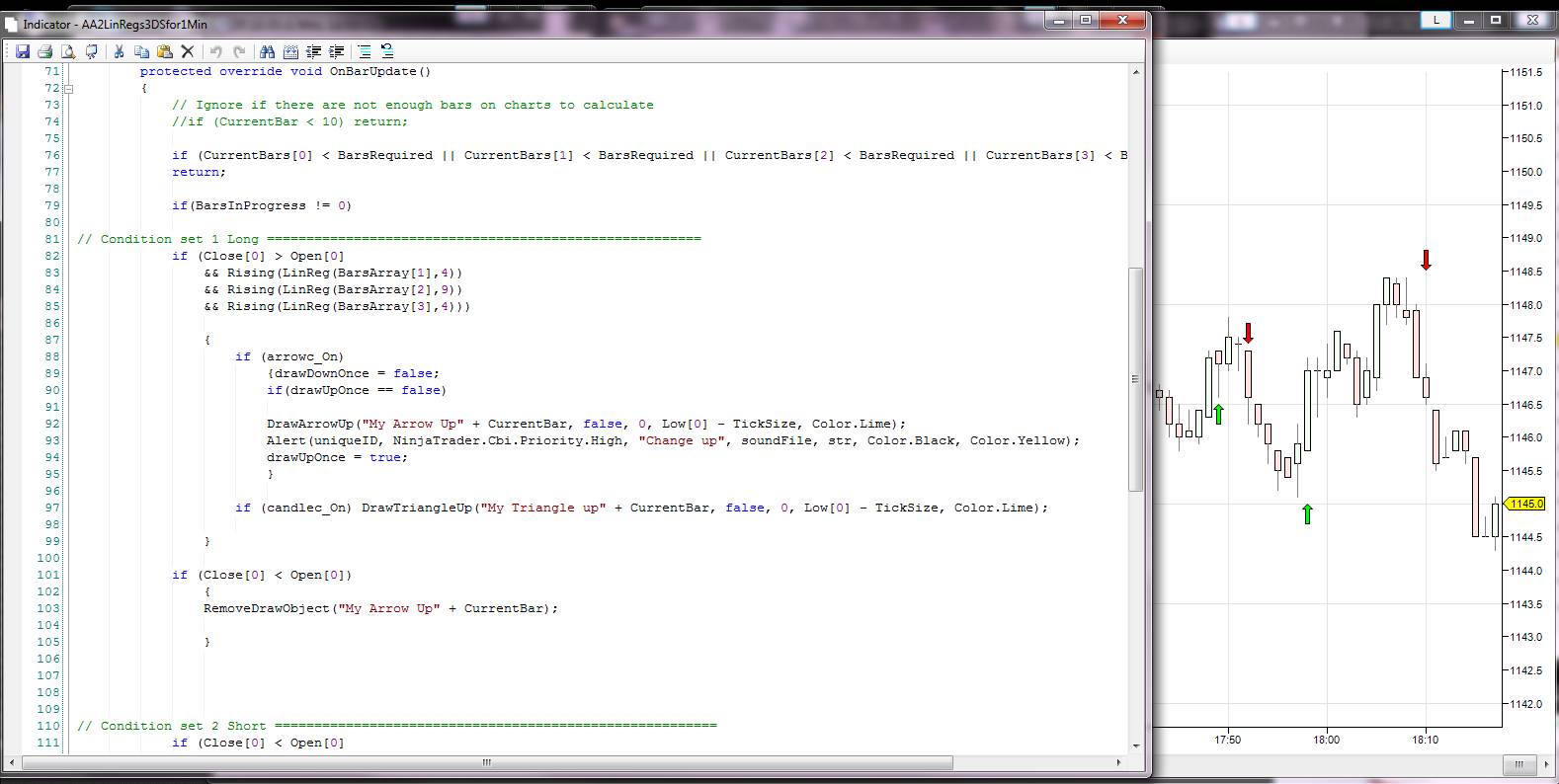This screenshot has height=784, width=1559.
Task: Click the code editor's horizontal scroll right arrow
Action: point(1118,762)
